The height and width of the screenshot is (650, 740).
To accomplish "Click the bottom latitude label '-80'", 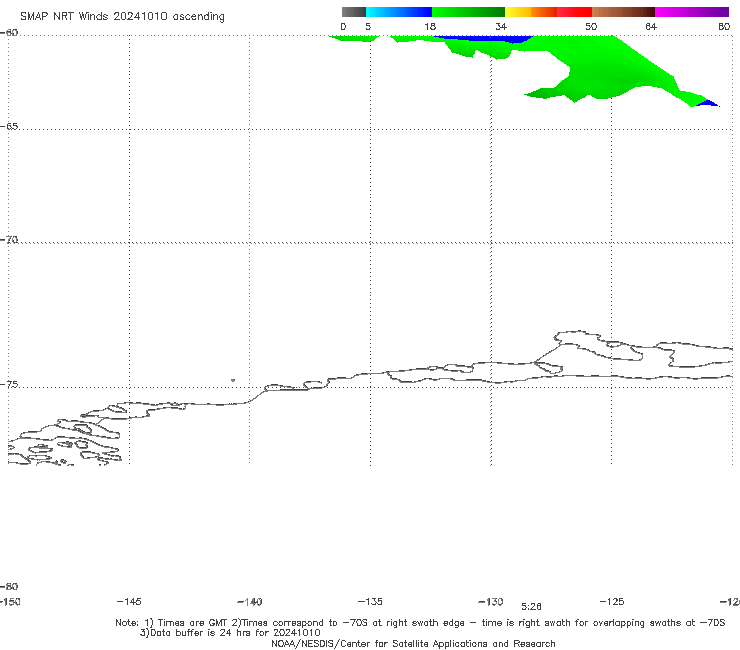I will [9, 586].
